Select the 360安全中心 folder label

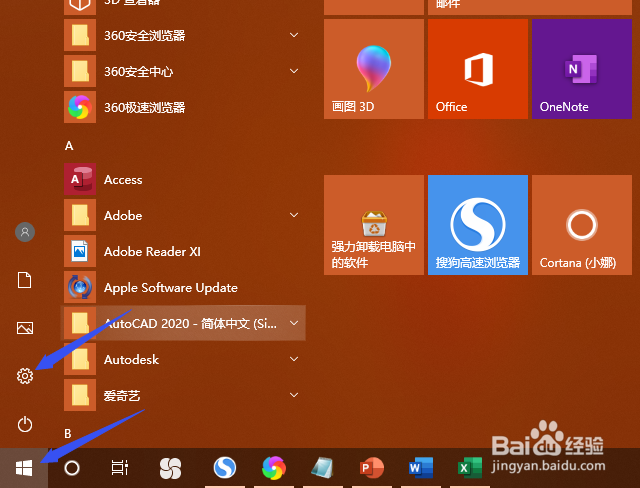[x=138, y=71]
